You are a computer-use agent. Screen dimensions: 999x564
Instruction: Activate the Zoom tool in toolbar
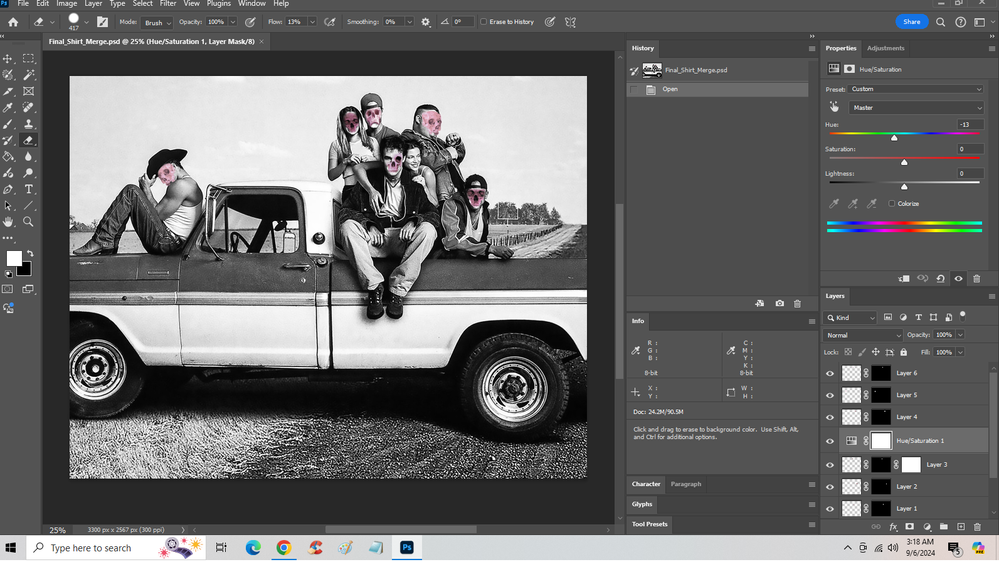(28, 222)
